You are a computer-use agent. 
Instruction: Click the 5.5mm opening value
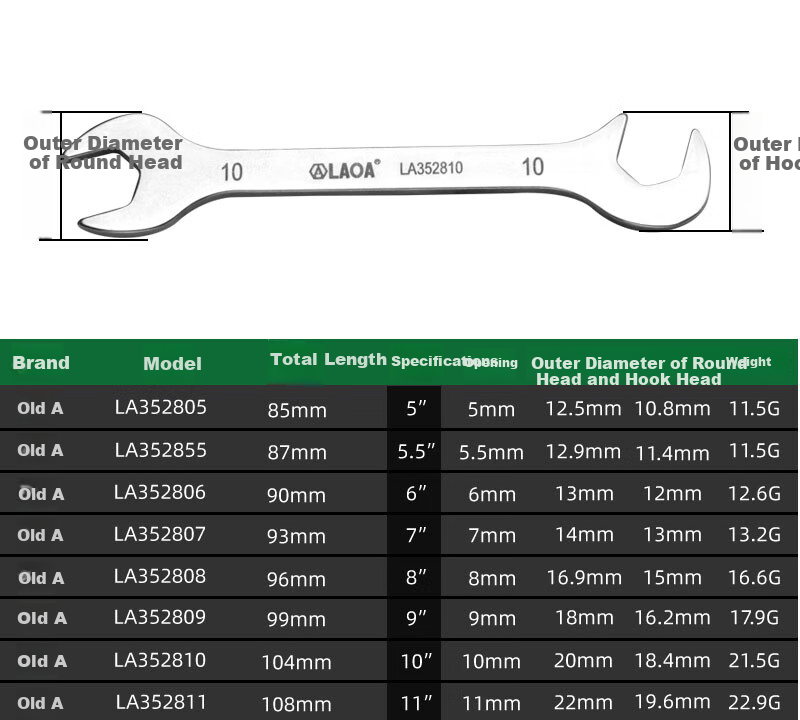pyautogui.click(x=491, y=453)
